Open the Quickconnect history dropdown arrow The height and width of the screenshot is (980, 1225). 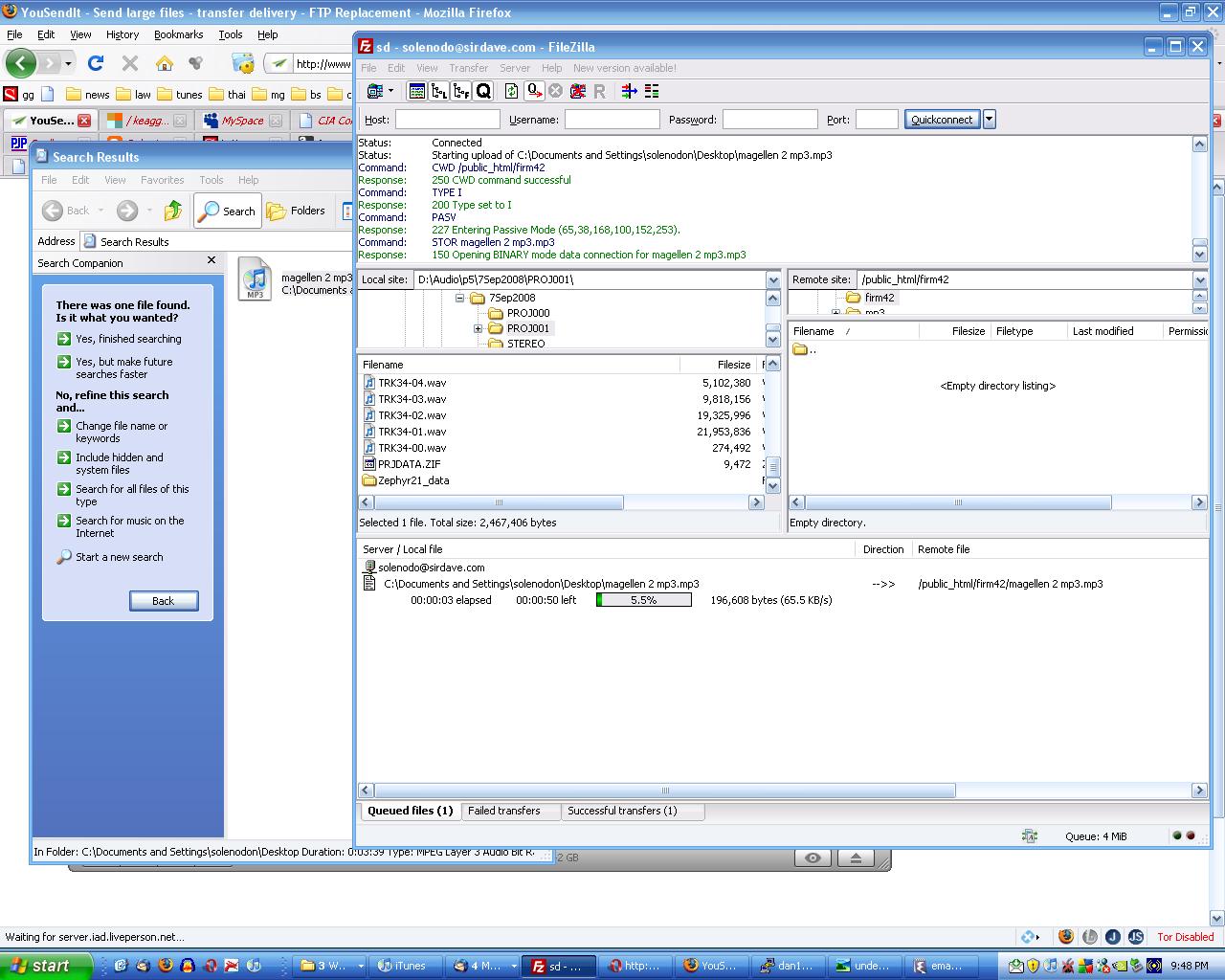coord(990,120)
